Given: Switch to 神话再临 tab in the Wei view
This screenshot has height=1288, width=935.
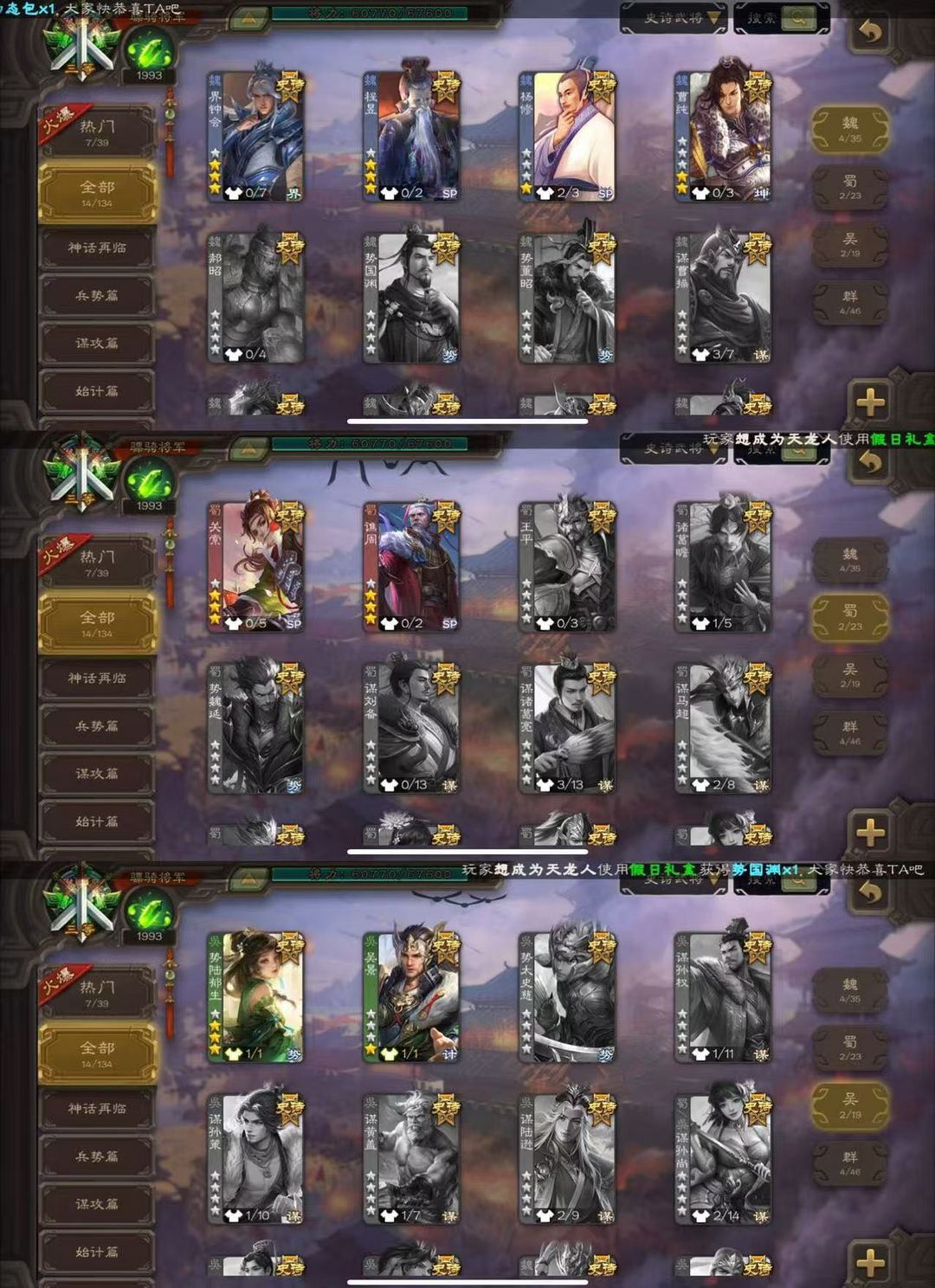Looking at the screenshot, I should click(97, 248).
